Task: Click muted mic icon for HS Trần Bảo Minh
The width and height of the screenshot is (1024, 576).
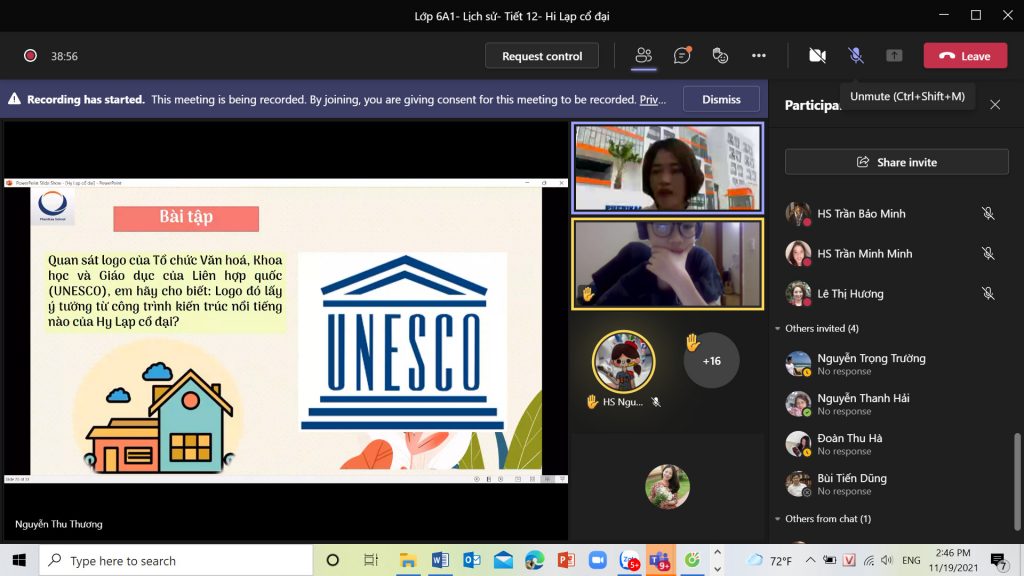Action: pyautogui.click(x=988, y=214)
